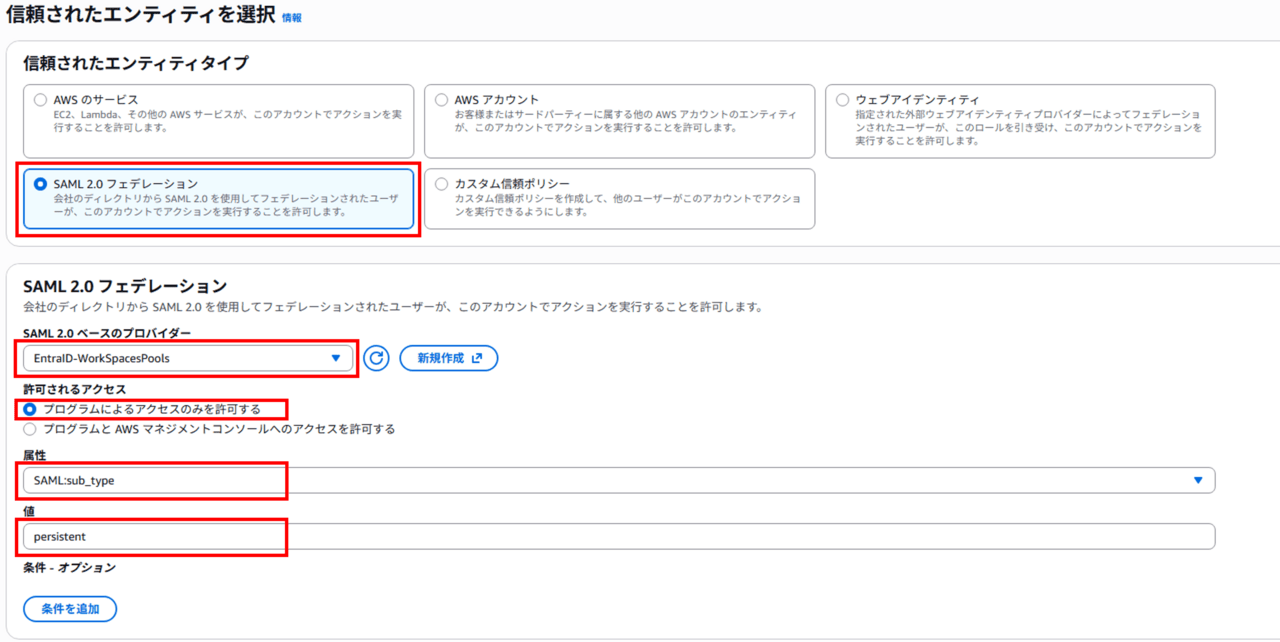Click the カスタム信頼ポリシー card description text
The image size is (1280, 642).
pyautogui.click(x=627, y=205)
